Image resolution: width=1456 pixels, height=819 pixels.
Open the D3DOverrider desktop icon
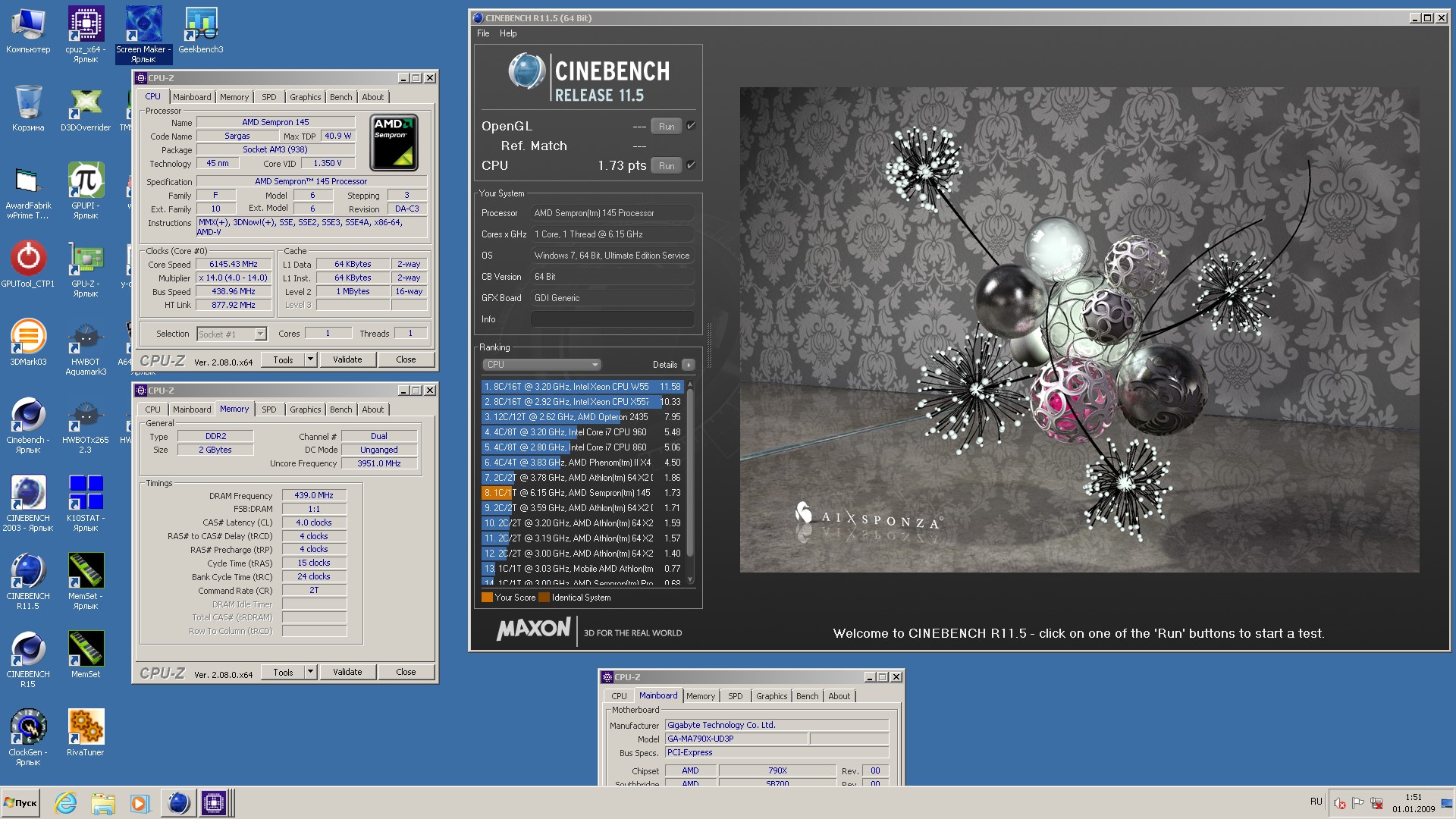tap(86, 108)
